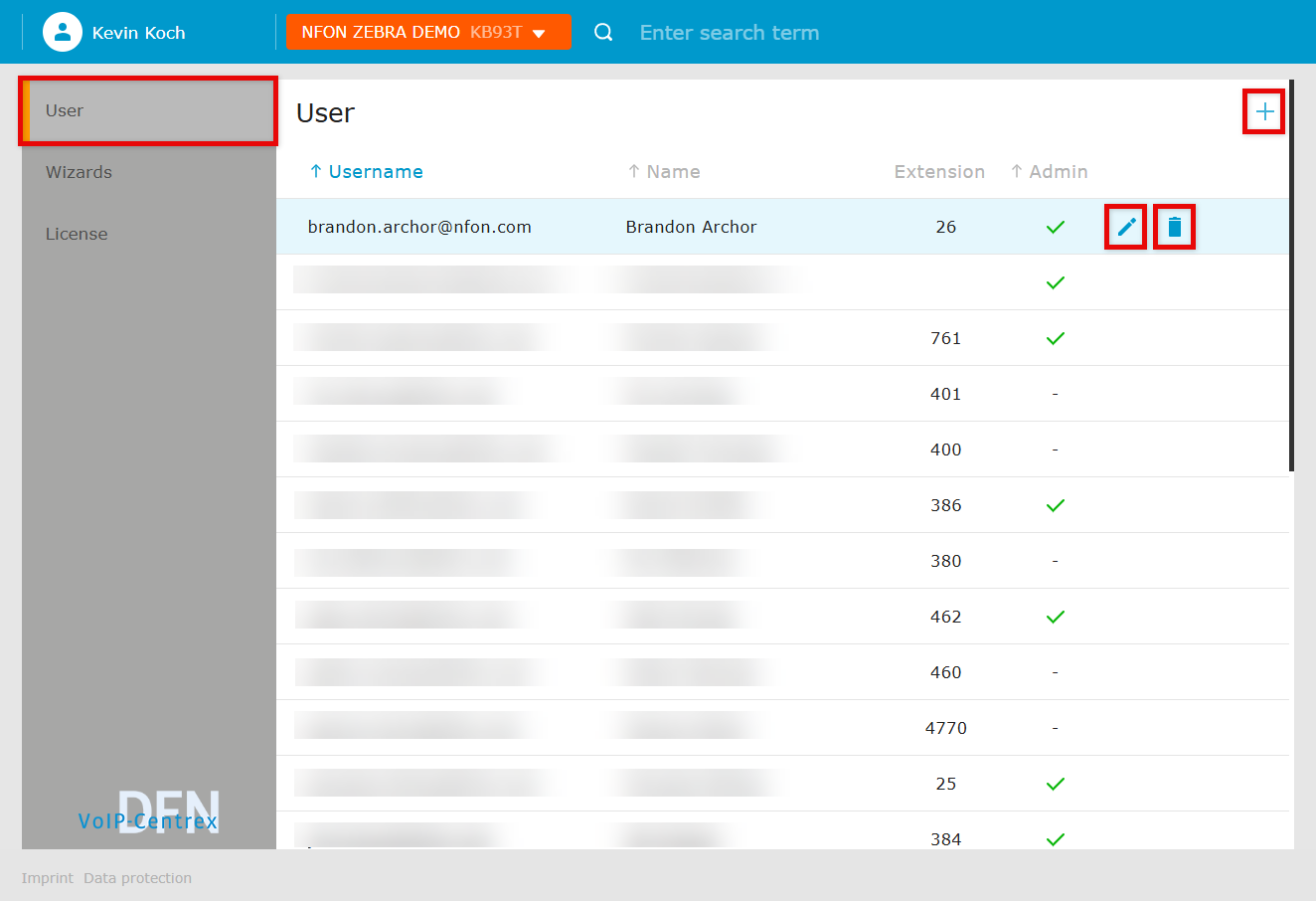Click the Name column sort arrow
1316x901 pixels.
[x=633, y=171]
